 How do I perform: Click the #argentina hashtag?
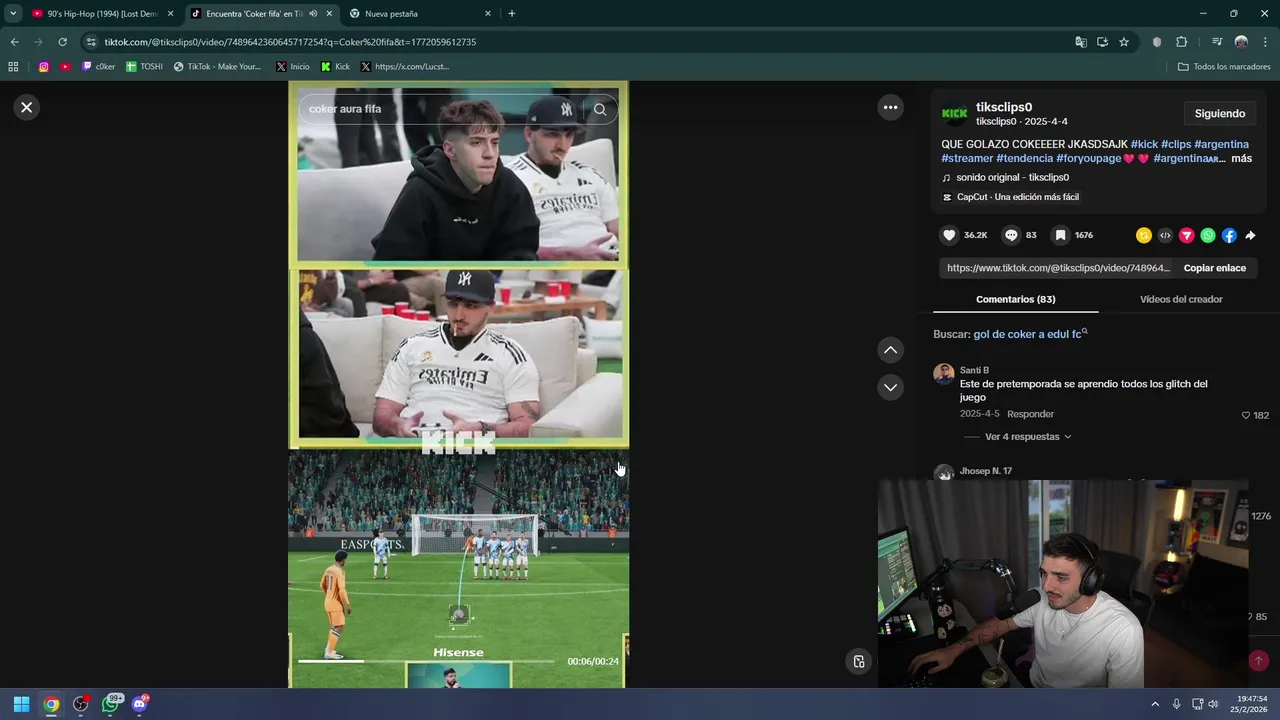1221,145
